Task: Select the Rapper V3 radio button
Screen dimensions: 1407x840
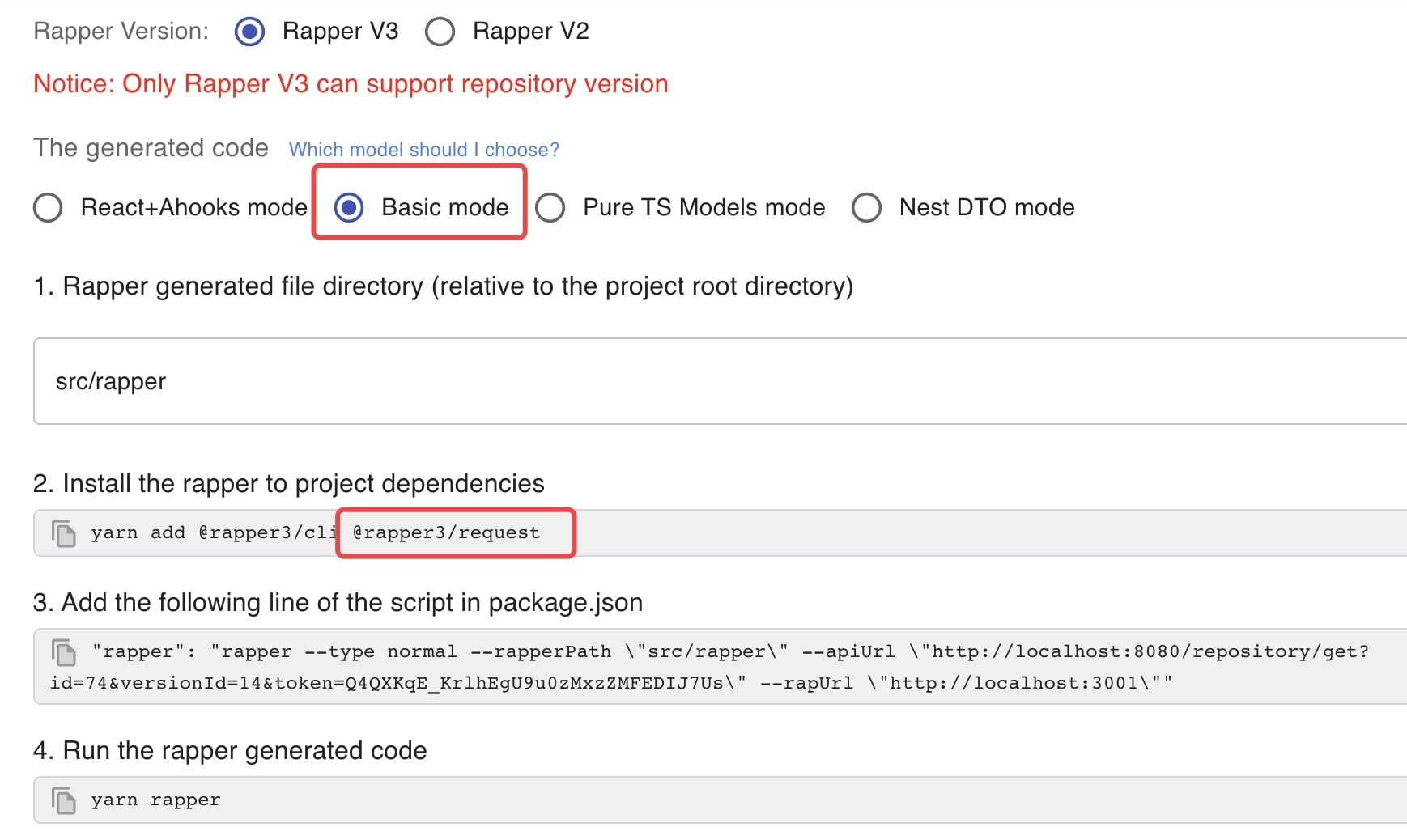Action: click(249, 32)
